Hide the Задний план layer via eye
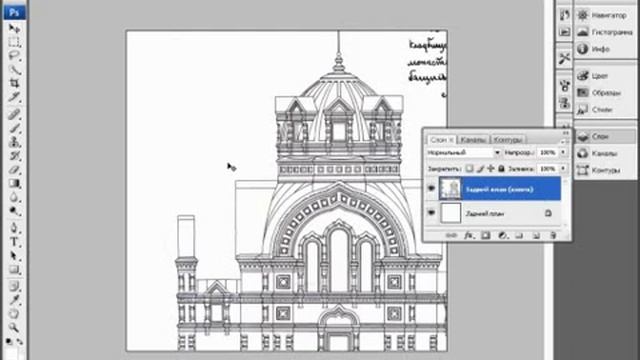Viewport: 640px width, 360px height. click(431, 213)
